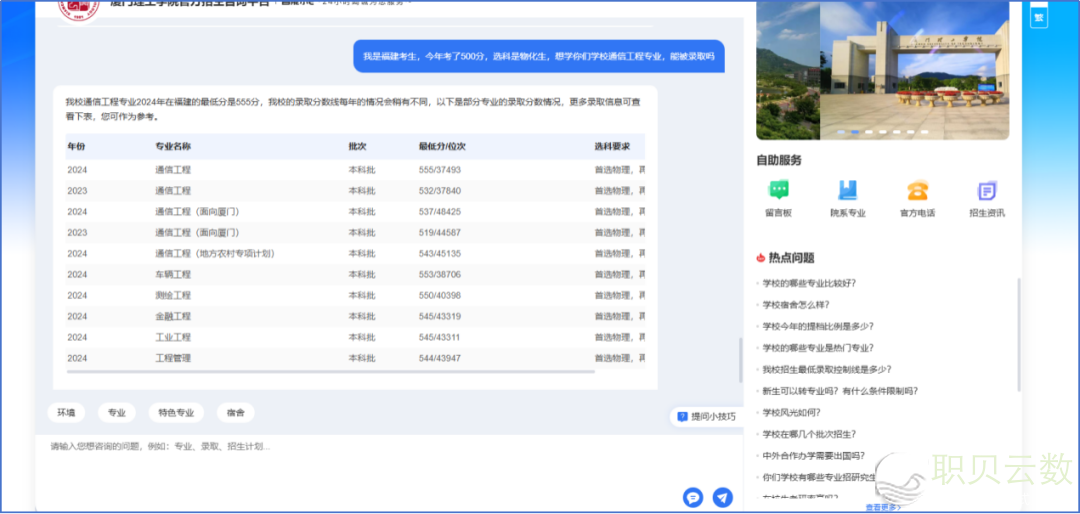The width and height of the screenshot is (1080, 514).
Task: Open question 学校宿舍怎么样？
Action: coord(796,305)
